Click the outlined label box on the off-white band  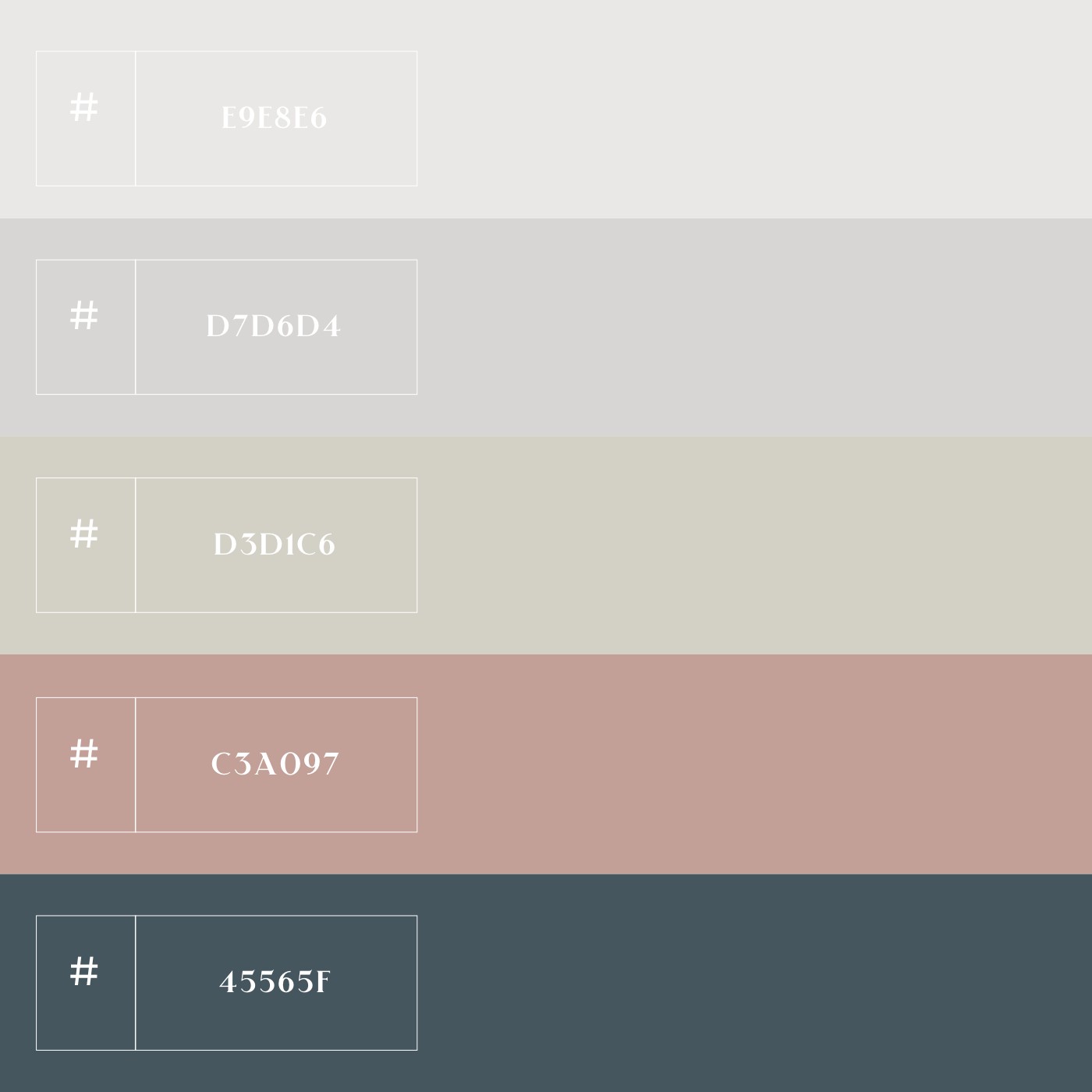click(x=227, y=119)
